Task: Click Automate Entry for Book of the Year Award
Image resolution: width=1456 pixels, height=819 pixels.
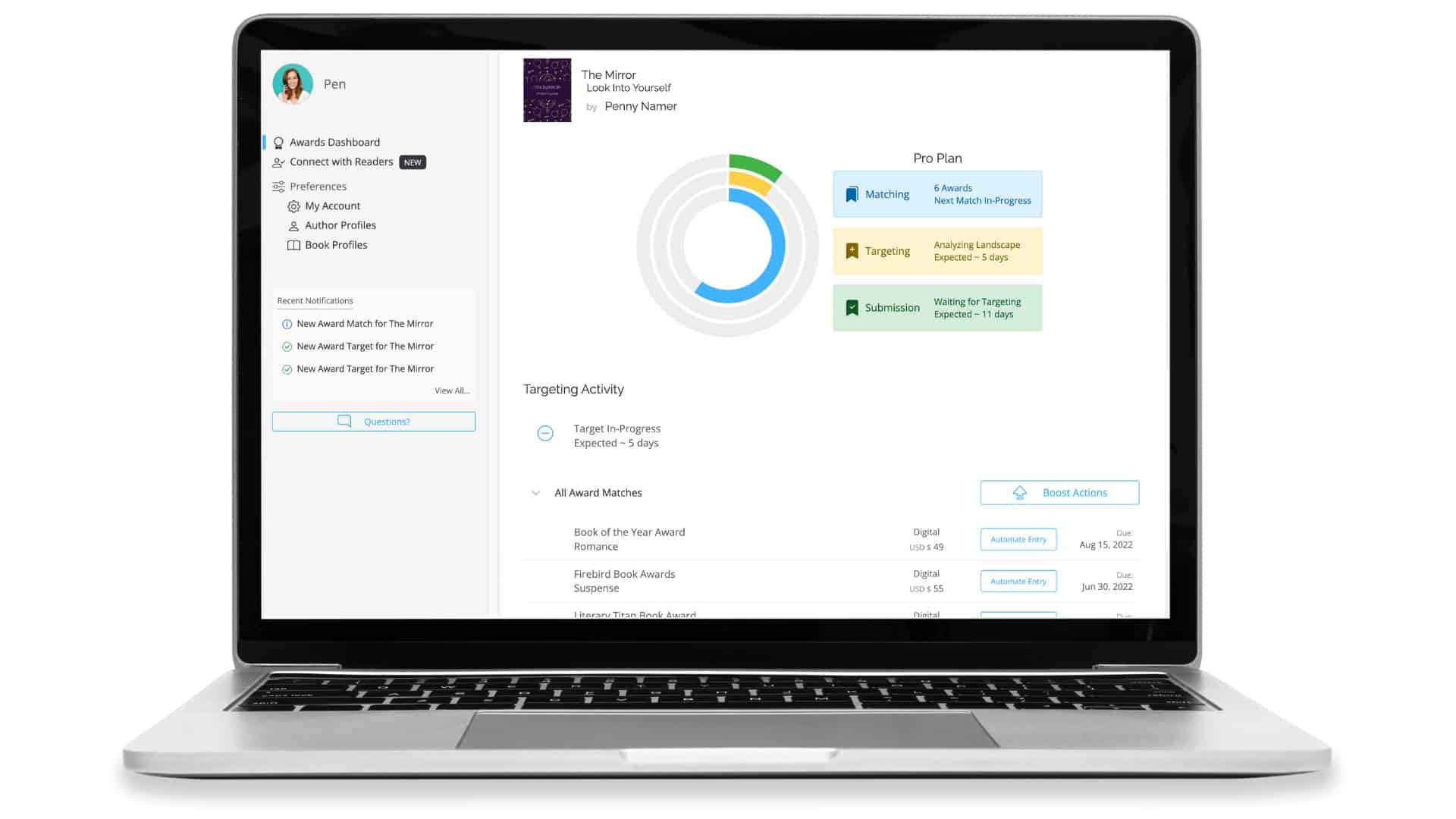Action: [x=1018, y=539]
